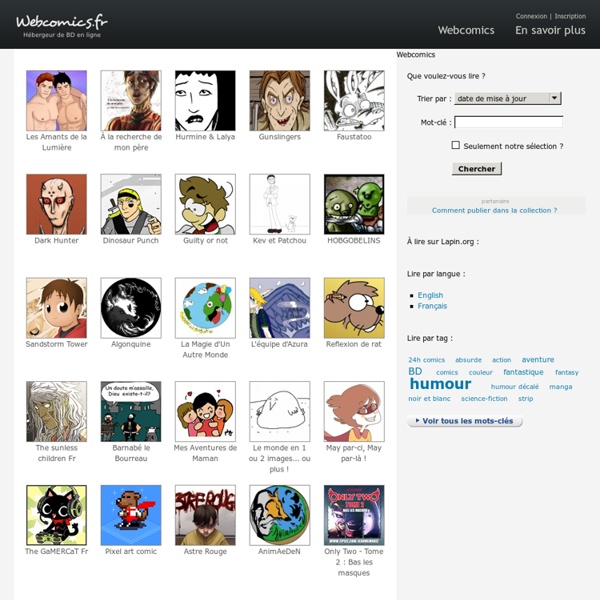This screenshot has width=600, height=600.
Task: Open the Connexion link
Action: 531,16
